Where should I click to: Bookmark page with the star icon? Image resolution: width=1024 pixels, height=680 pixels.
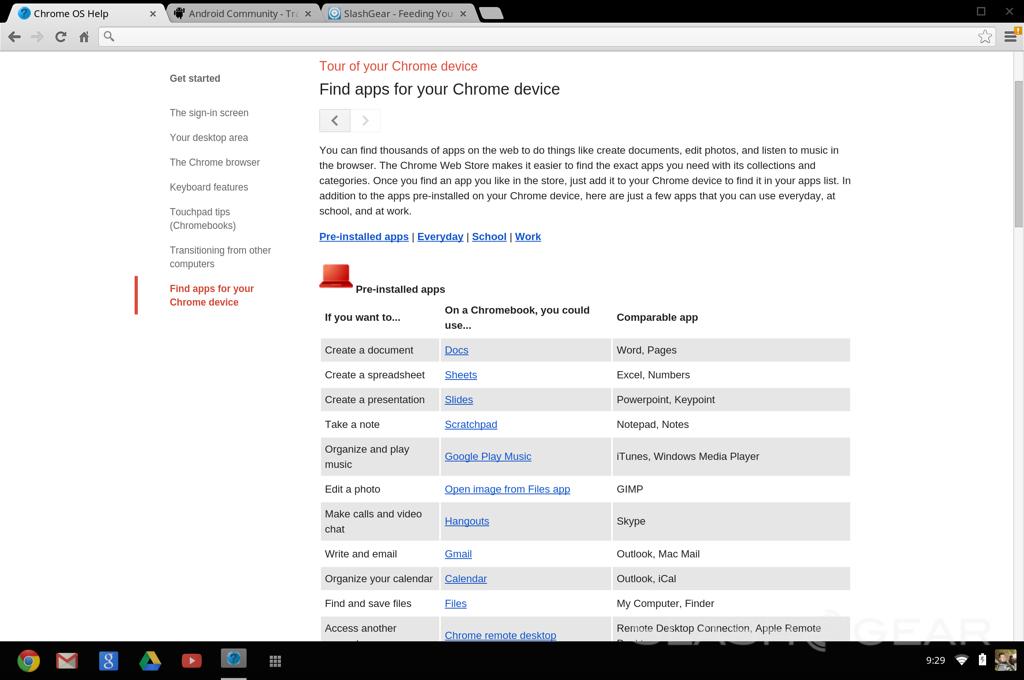[985, 37]
